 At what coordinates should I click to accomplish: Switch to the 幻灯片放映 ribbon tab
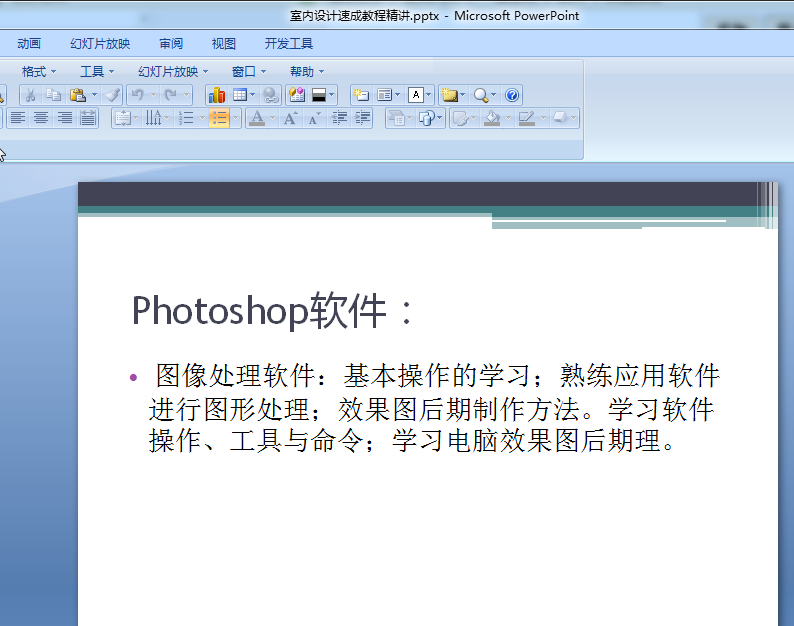click(x=100, y=44)
